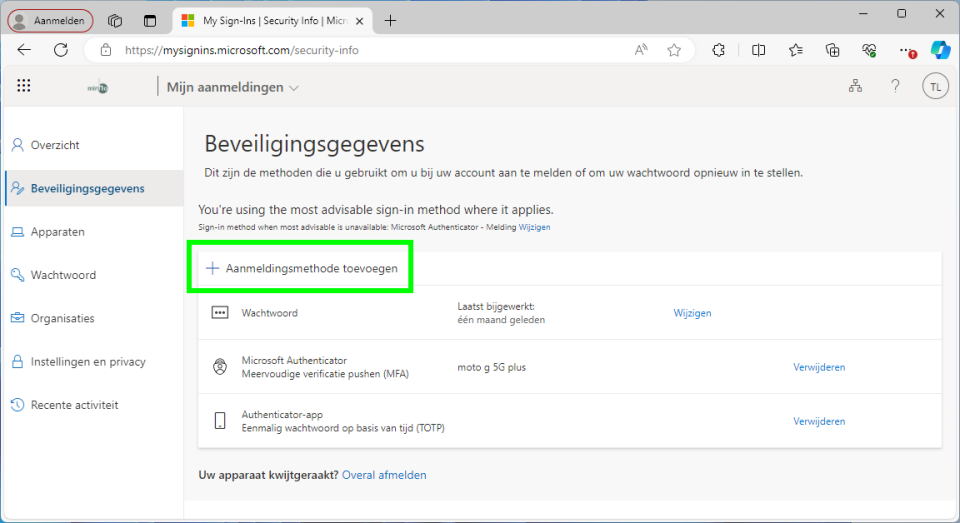Select Wachtwoord in the left navigation
Viewport: 960px width, 523px height.
point(63,275)
